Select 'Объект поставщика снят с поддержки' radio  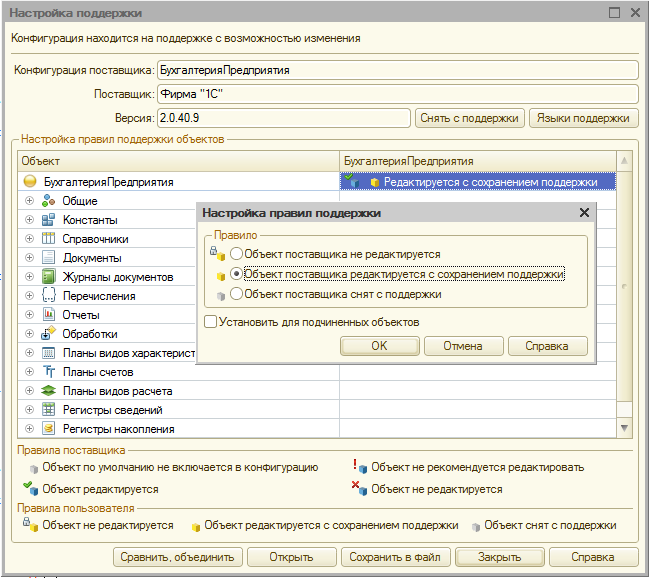click(x=236, y=294)
